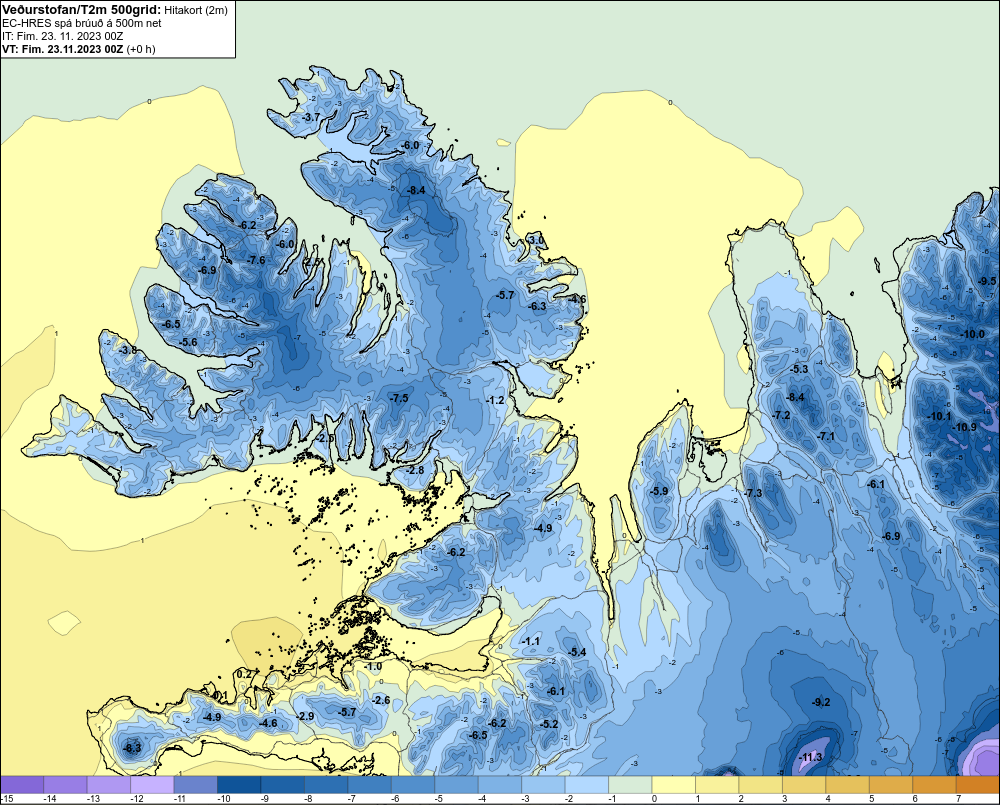
Task: Click the -7.2 temperature value on map
Action: (x=781, y=415)
